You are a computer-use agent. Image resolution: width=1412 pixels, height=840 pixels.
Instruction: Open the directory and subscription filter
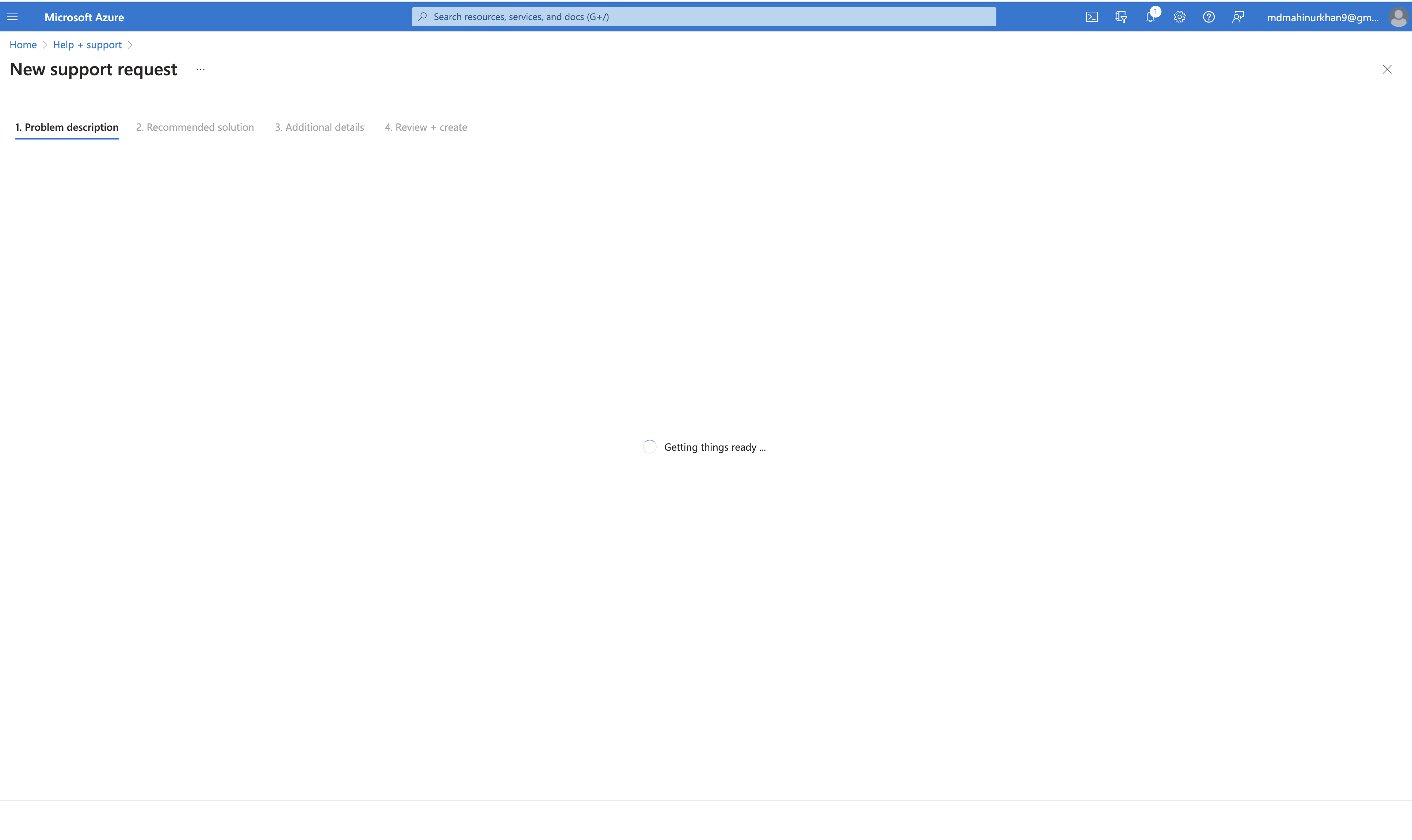click(1121, 16)
